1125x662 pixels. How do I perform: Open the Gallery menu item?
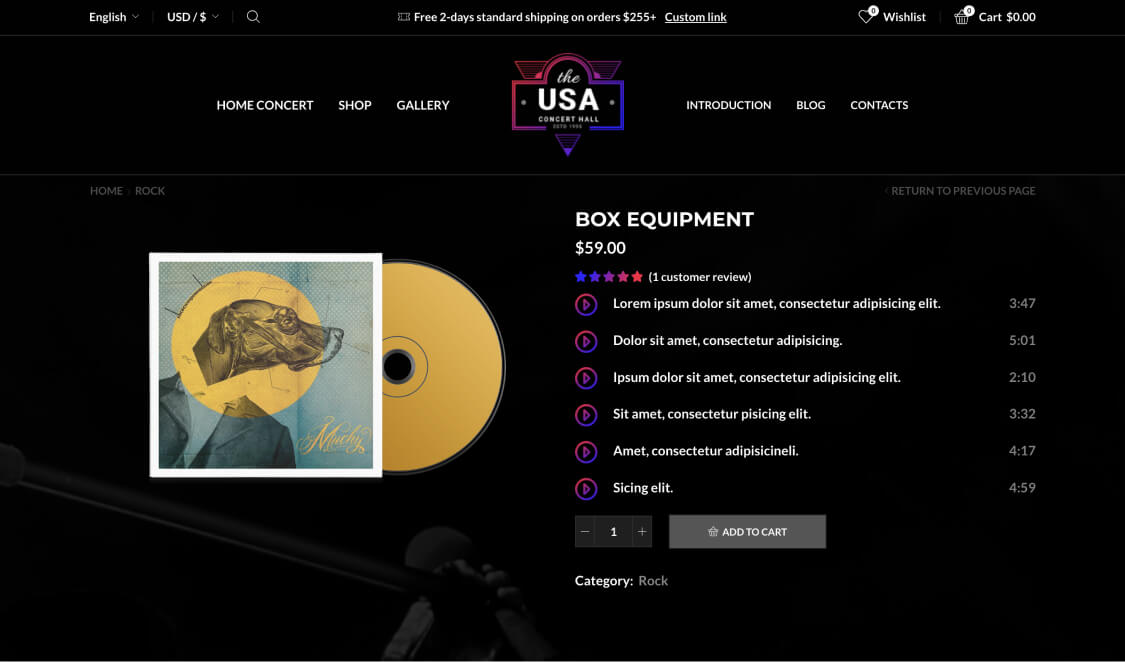(x=423, y=105)
